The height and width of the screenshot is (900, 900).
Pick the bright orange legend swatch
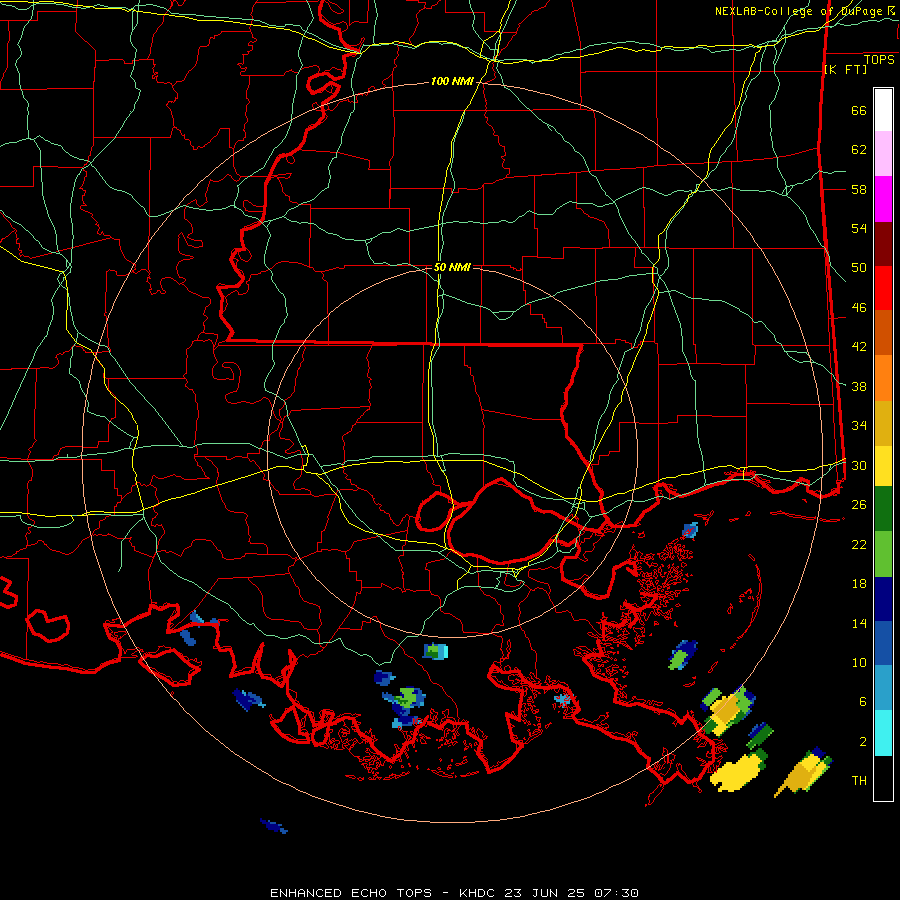point(883,378)
